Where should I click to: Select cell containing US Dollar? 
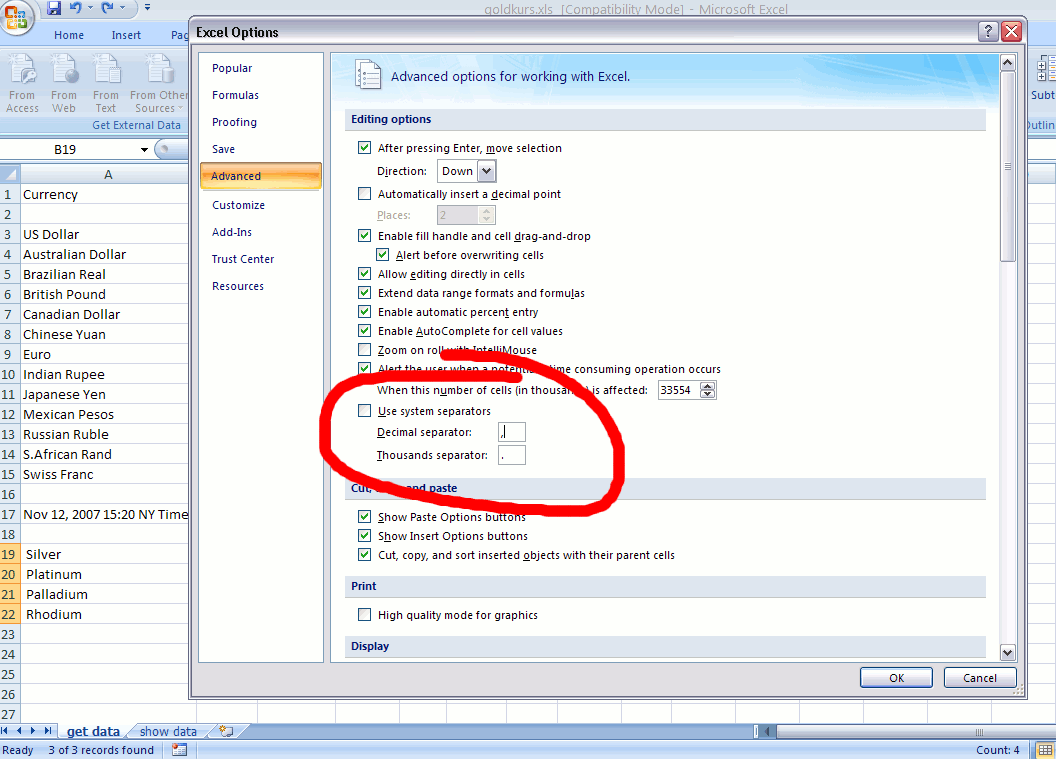pos(104,234)
